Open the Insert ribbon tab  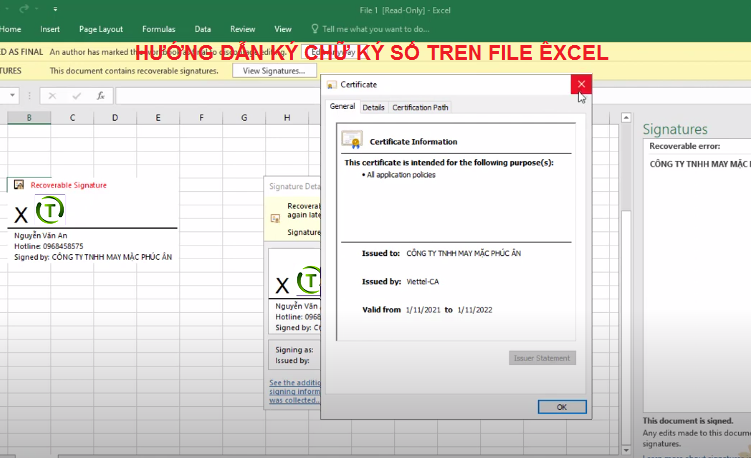point(50,29)
